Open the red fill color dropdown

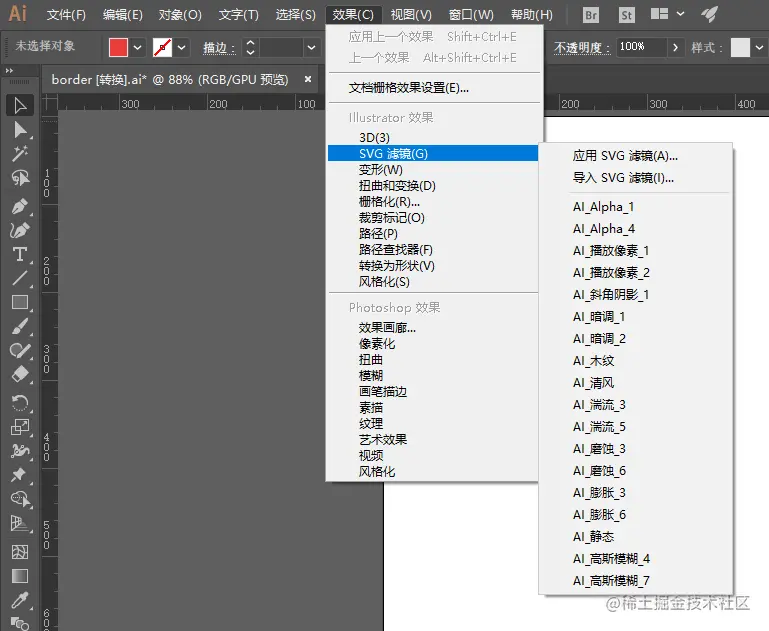tap(137, 48)
